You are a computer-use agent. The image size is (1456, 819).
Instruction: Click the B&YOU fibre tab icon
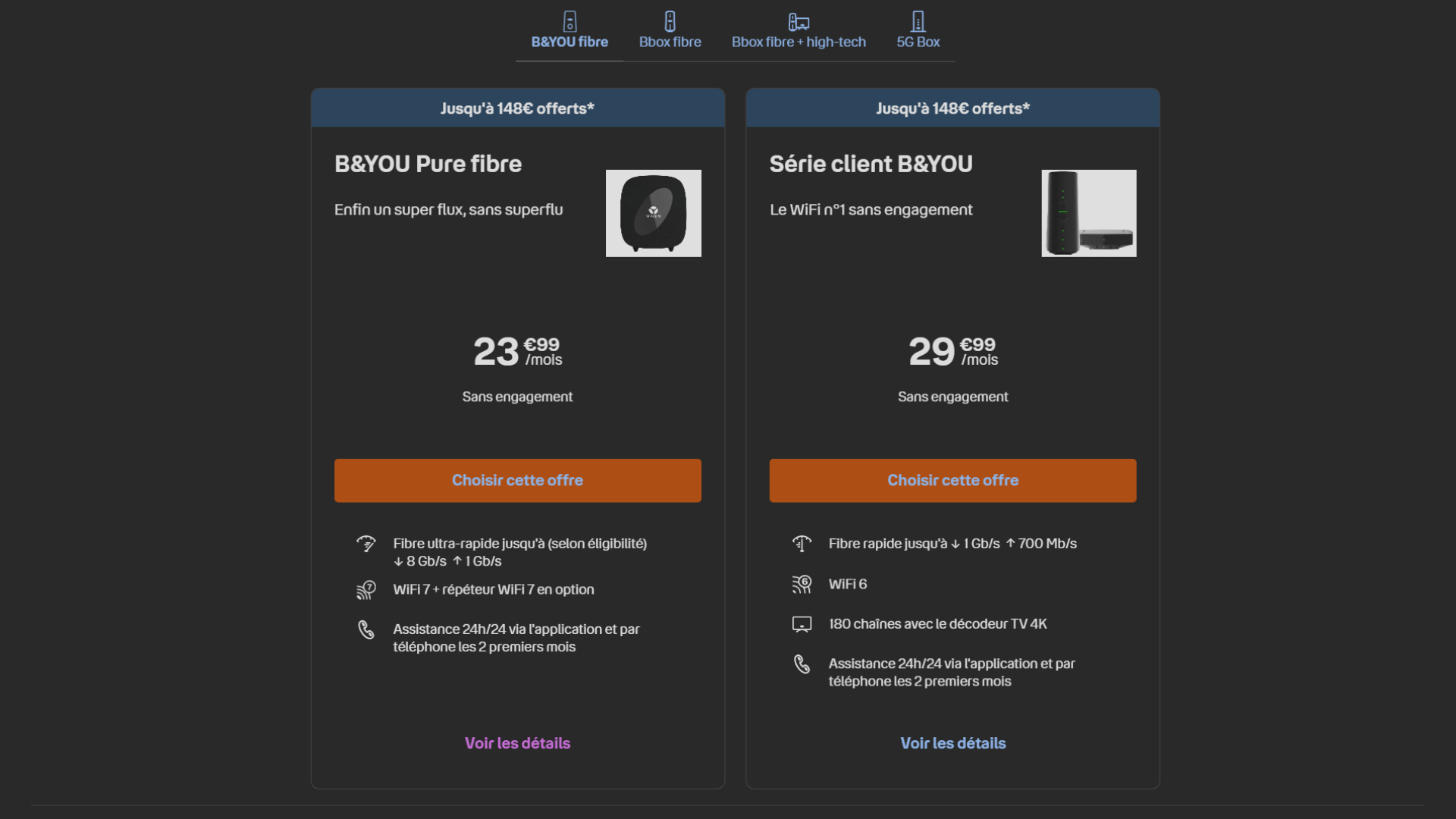tap(570, 21)
